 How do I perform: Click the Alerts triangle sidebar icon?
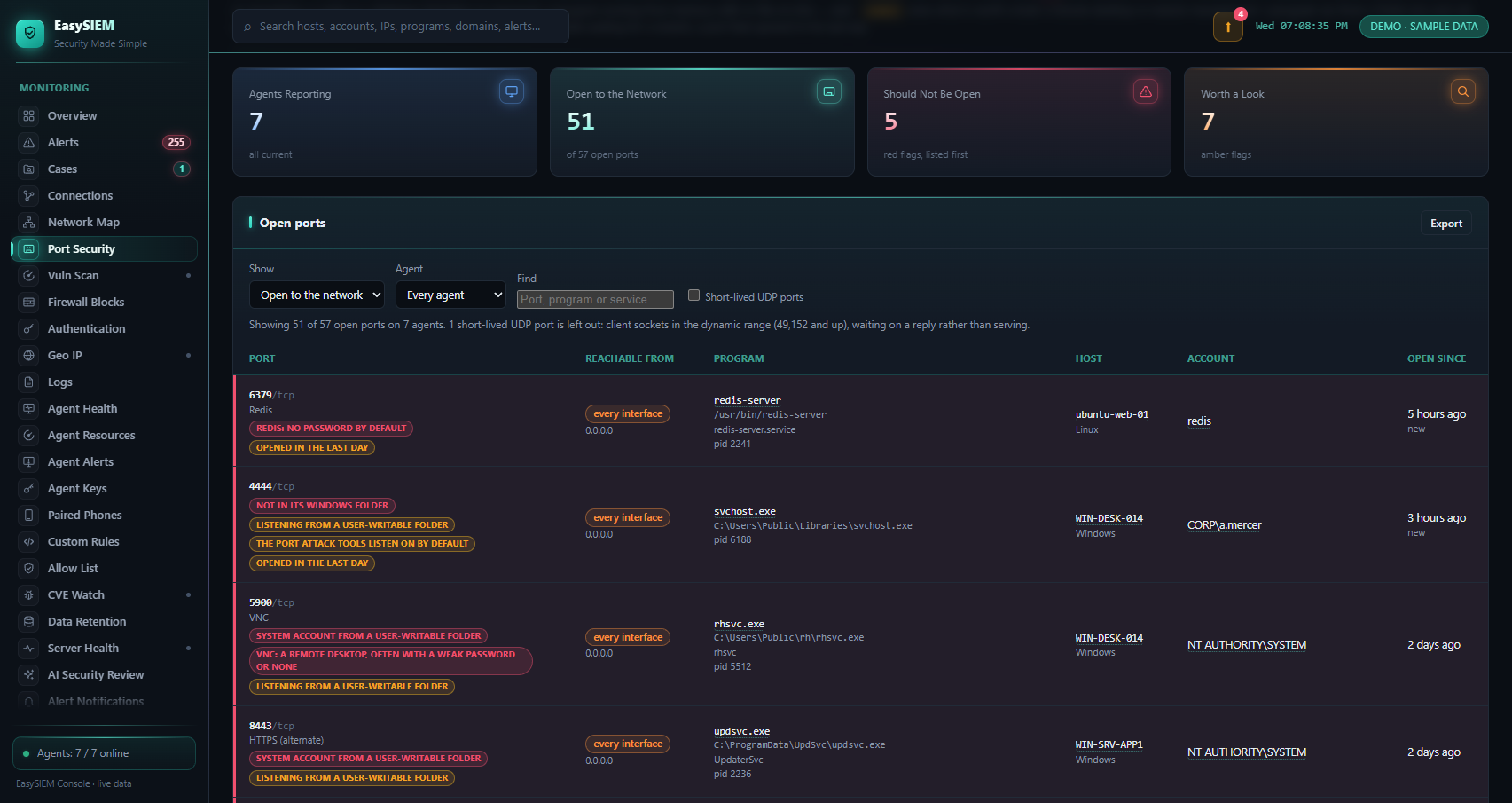(x=29, y=143)
